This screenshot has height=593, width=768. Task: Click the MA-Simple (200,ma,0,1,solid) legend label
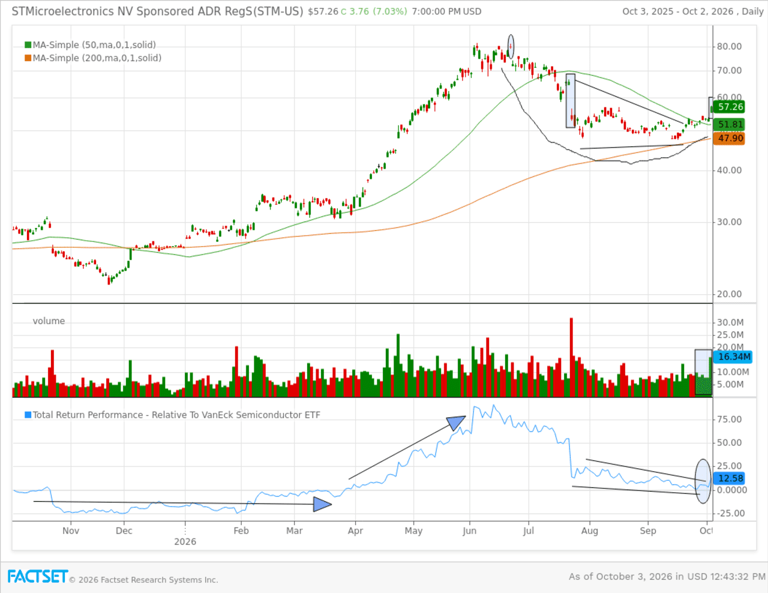pos(97,58)
